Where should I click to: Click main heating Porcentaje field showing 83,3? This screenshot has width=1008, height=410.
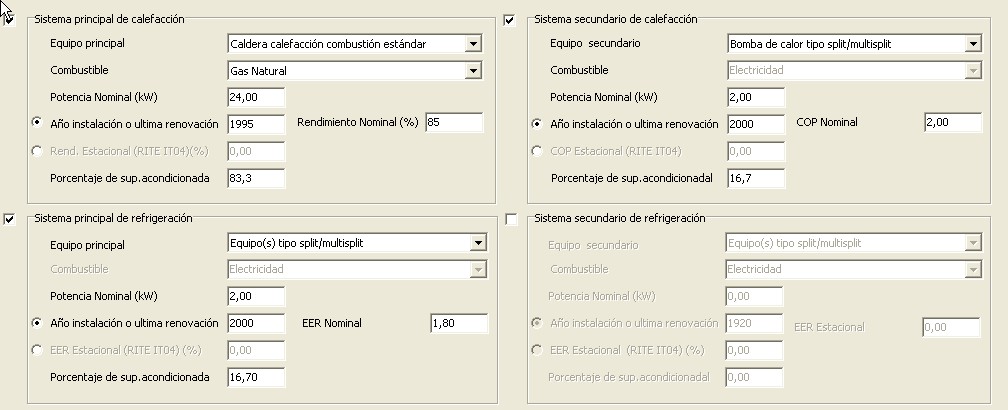coord(256,178)
